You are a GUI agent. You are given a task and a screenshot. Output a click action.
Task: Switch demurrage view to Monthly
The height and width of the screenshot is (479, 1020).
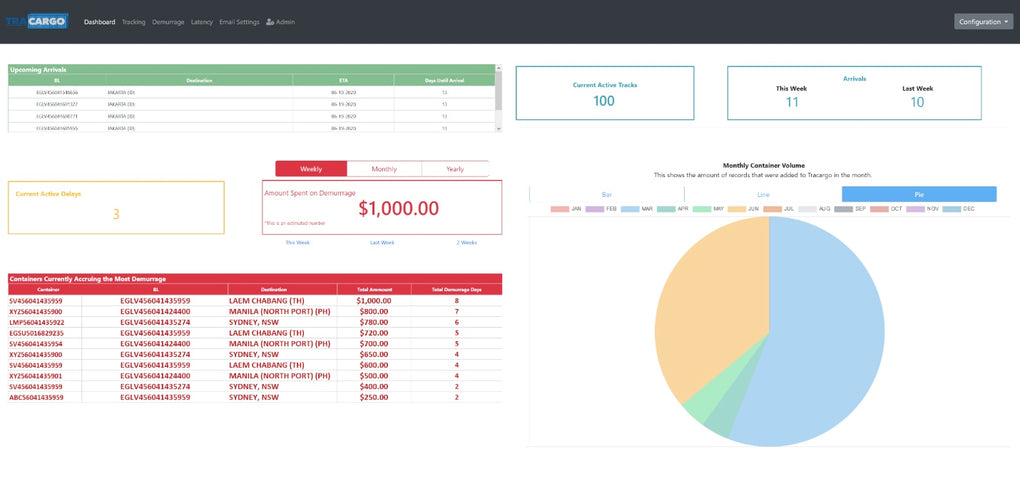pyautogui.click(x=384, y=169)
